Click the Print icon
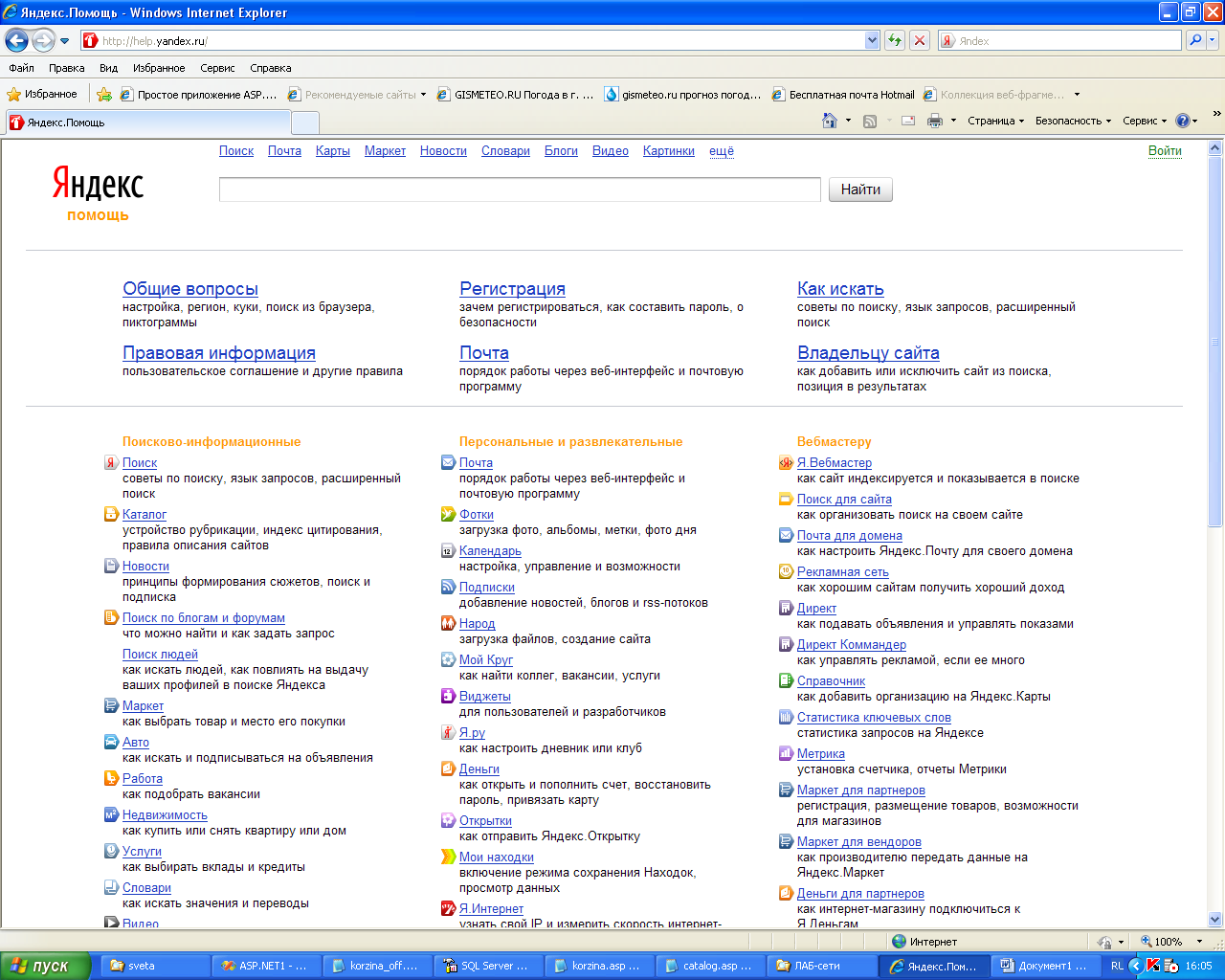The height and width of the screenshot is (980, 1225). coord(935,121)
